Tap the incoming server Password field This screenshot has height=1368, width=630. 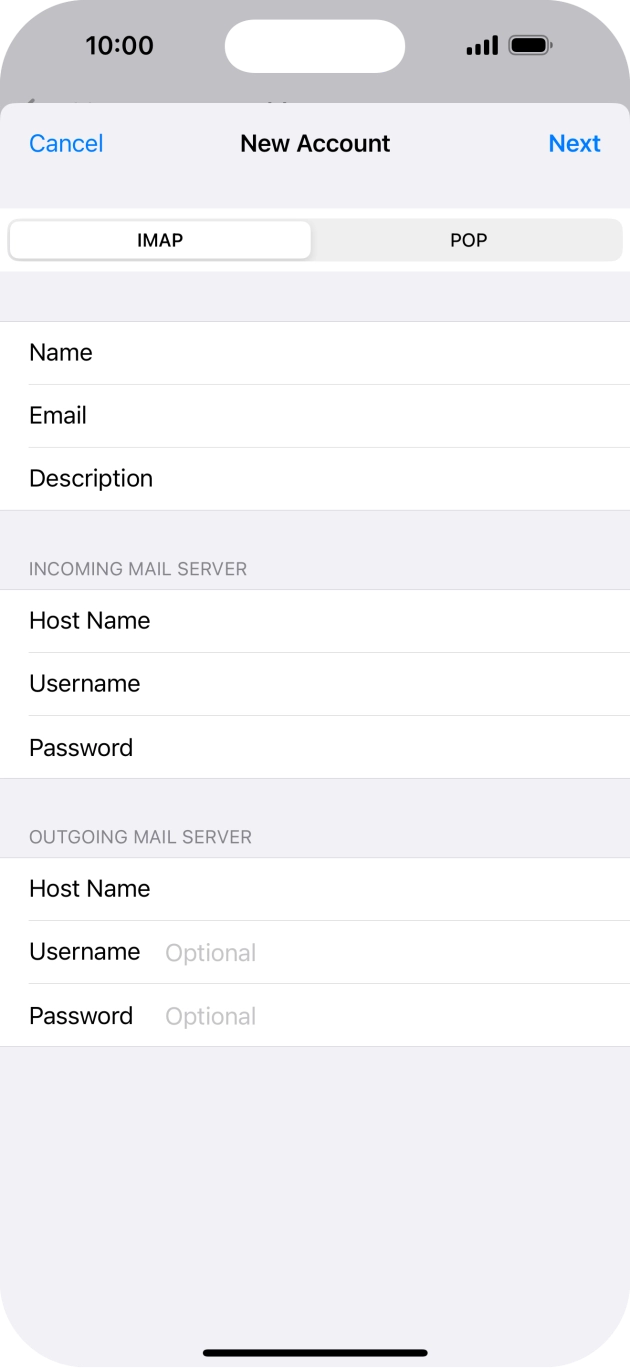coord(315,747)
